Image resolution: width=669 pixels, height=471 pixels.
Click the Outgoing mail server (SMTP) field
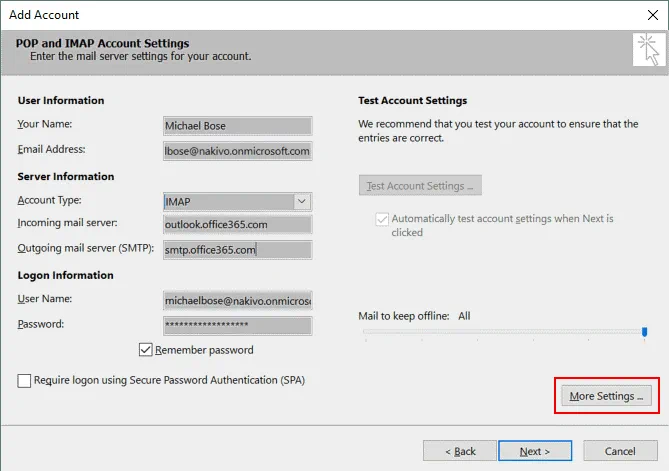coord(237,250)
